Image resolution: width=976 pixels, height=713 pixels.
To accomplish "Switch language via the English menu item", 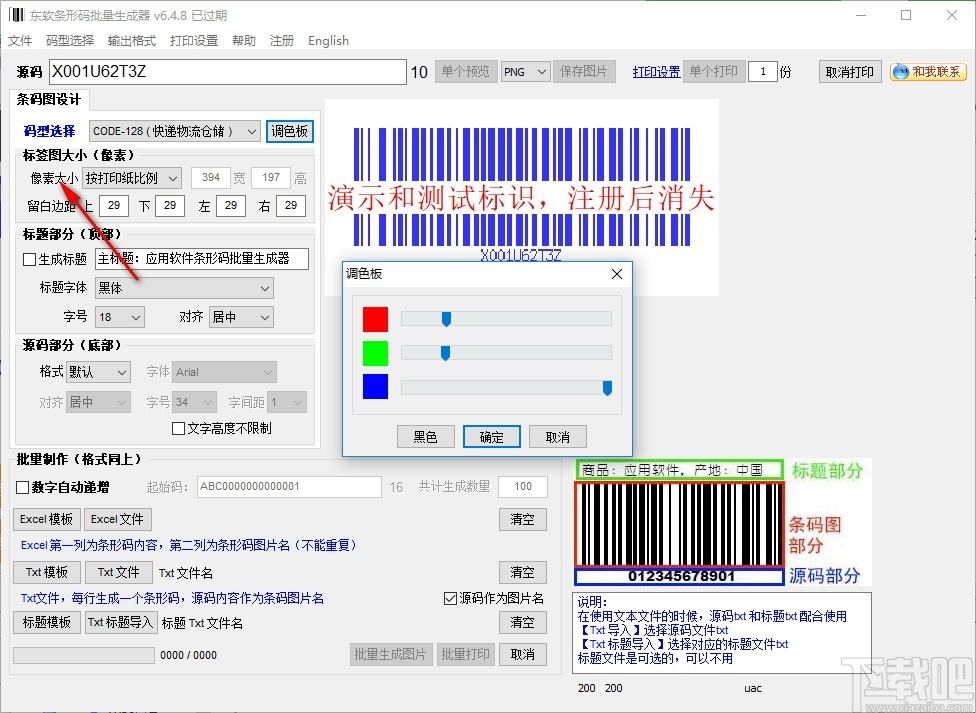I will coord(328,41).
